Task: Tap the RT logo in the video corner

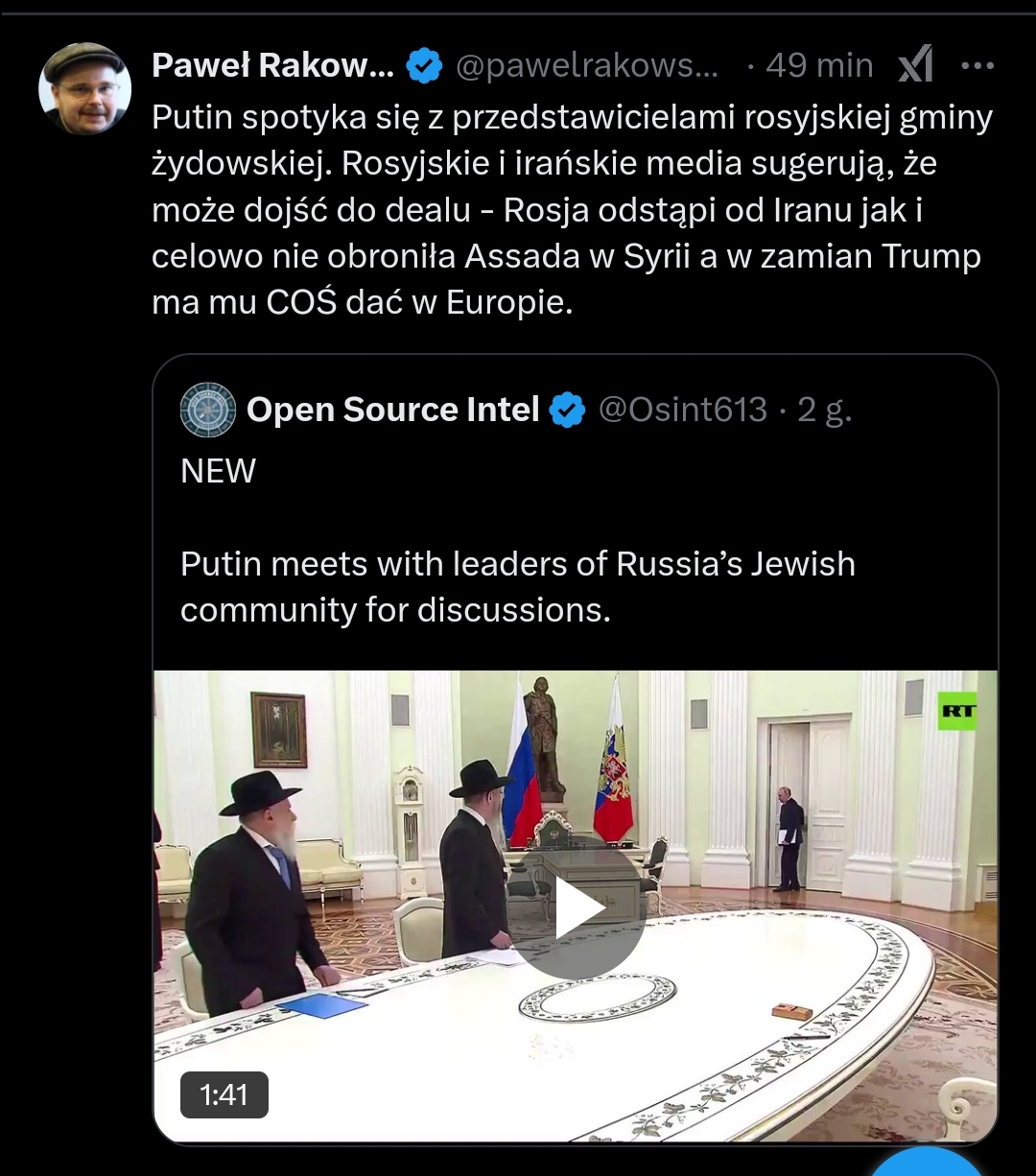Action: pyautogui.click(x=957, y=711)
